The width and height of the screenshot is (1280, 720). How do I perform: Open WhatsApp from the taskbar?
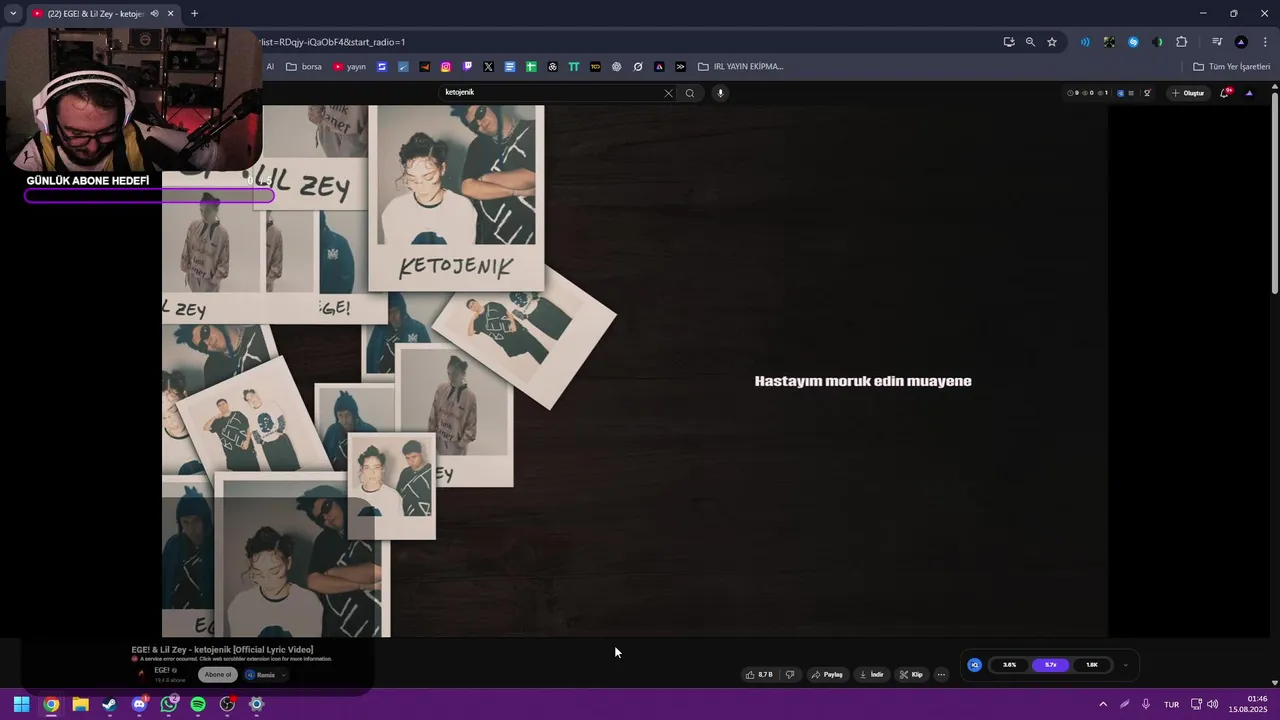pyautogui.click(x=168, y=704)
